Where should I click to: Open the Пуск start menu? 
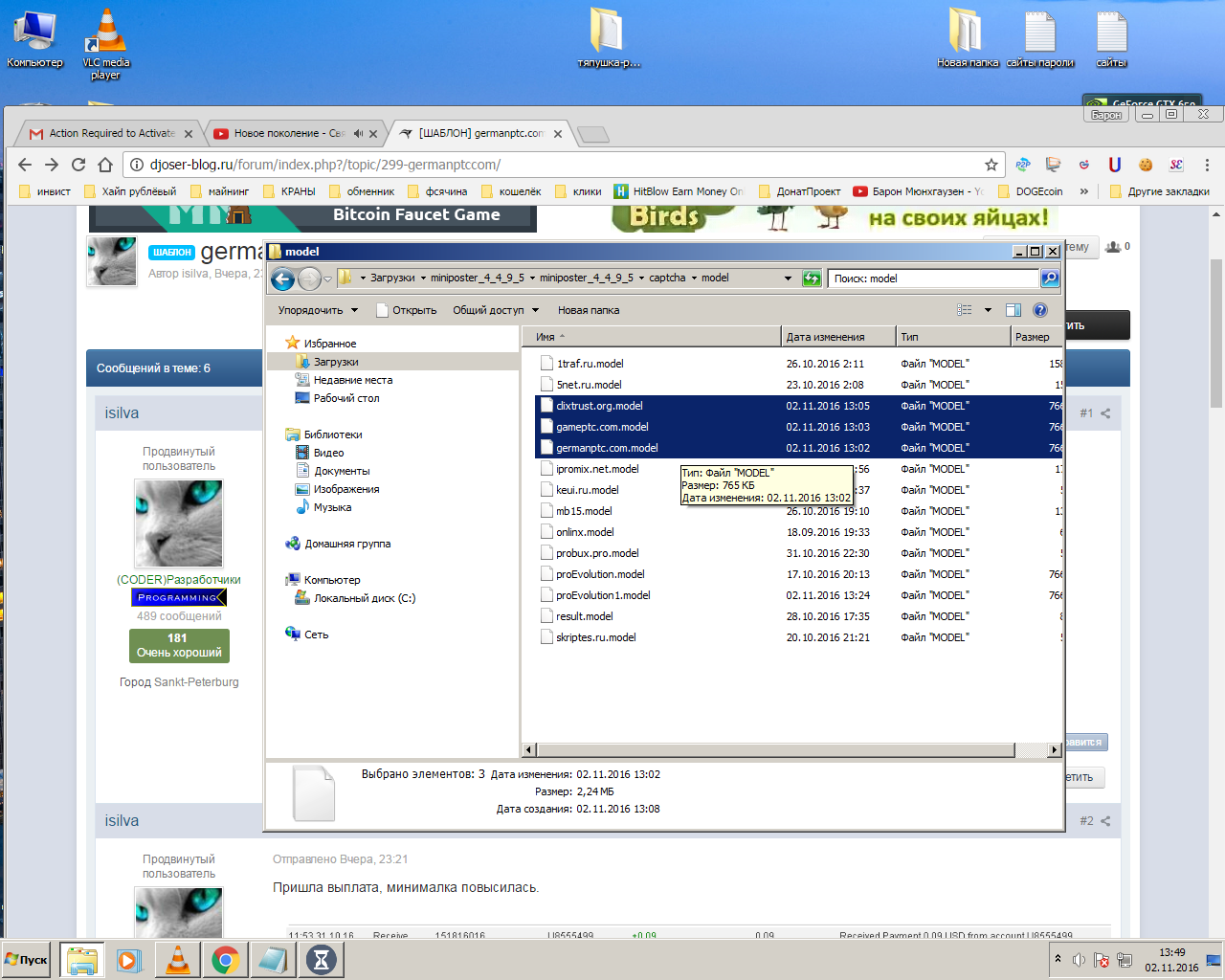(x=27, y=960)
